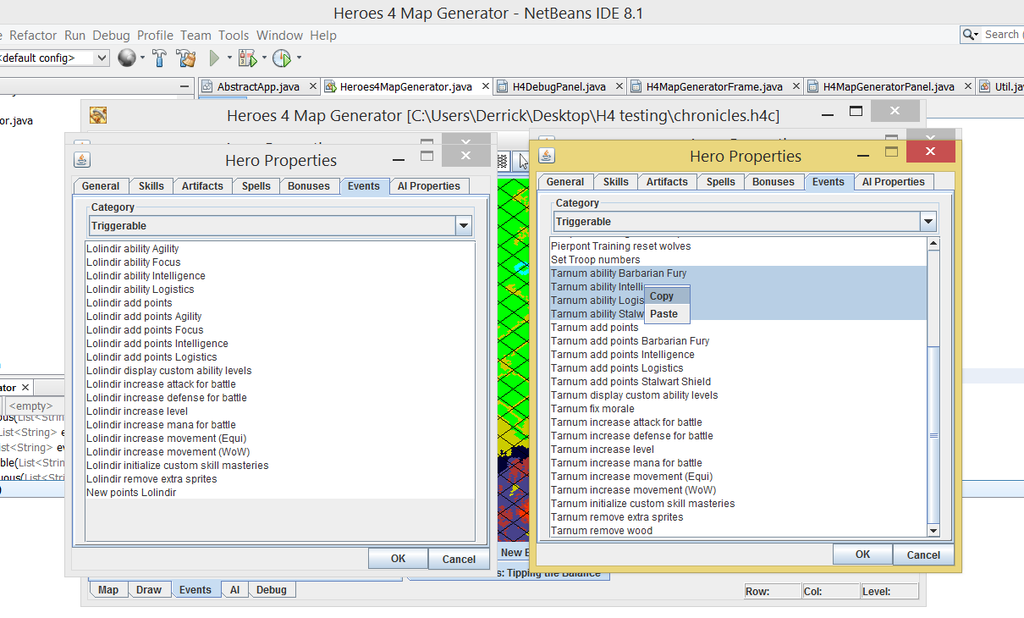Open the default config dropdown

(102, 58)
